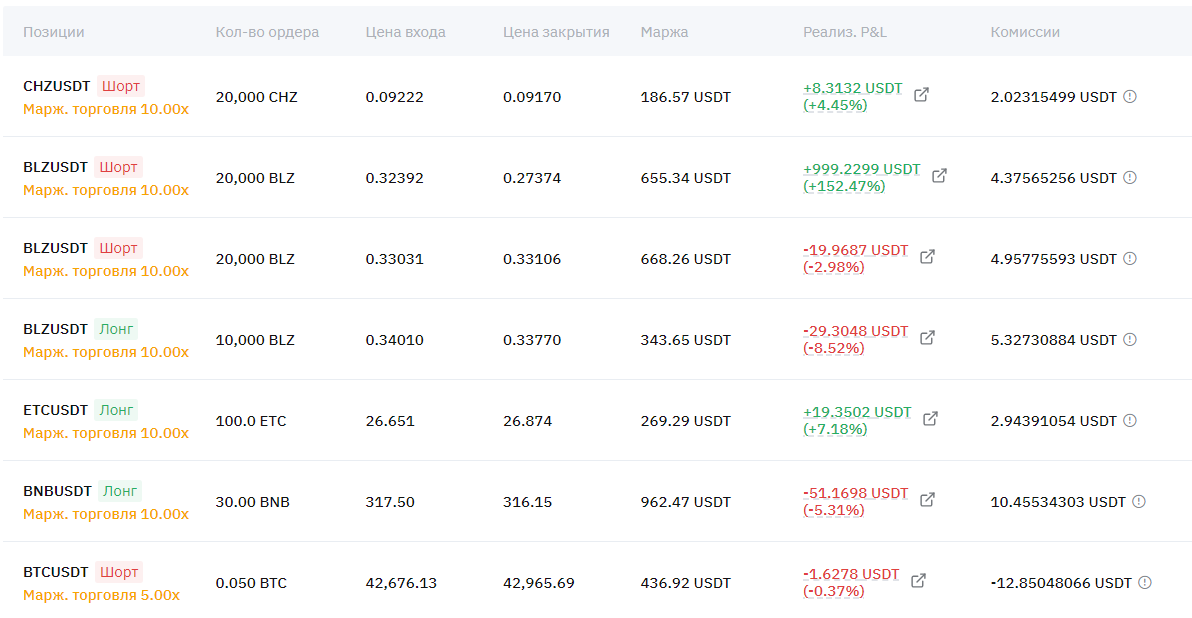The height and width of the screenshot is (618, 1192).
Task: Open share icon beside -51.1698 USDT P&L
Action: pos(927,499)
